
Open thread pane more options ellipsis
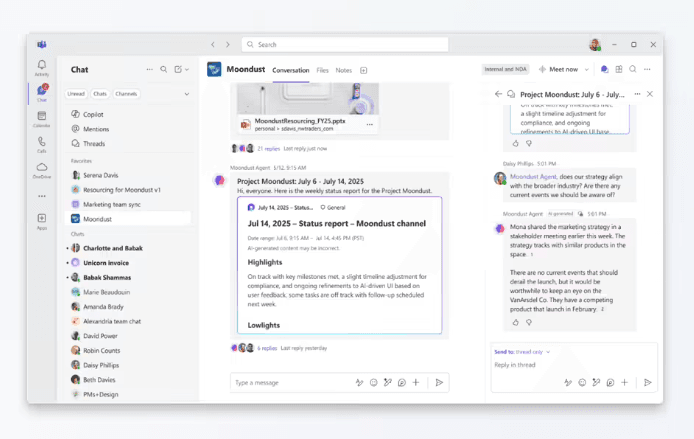637,94
